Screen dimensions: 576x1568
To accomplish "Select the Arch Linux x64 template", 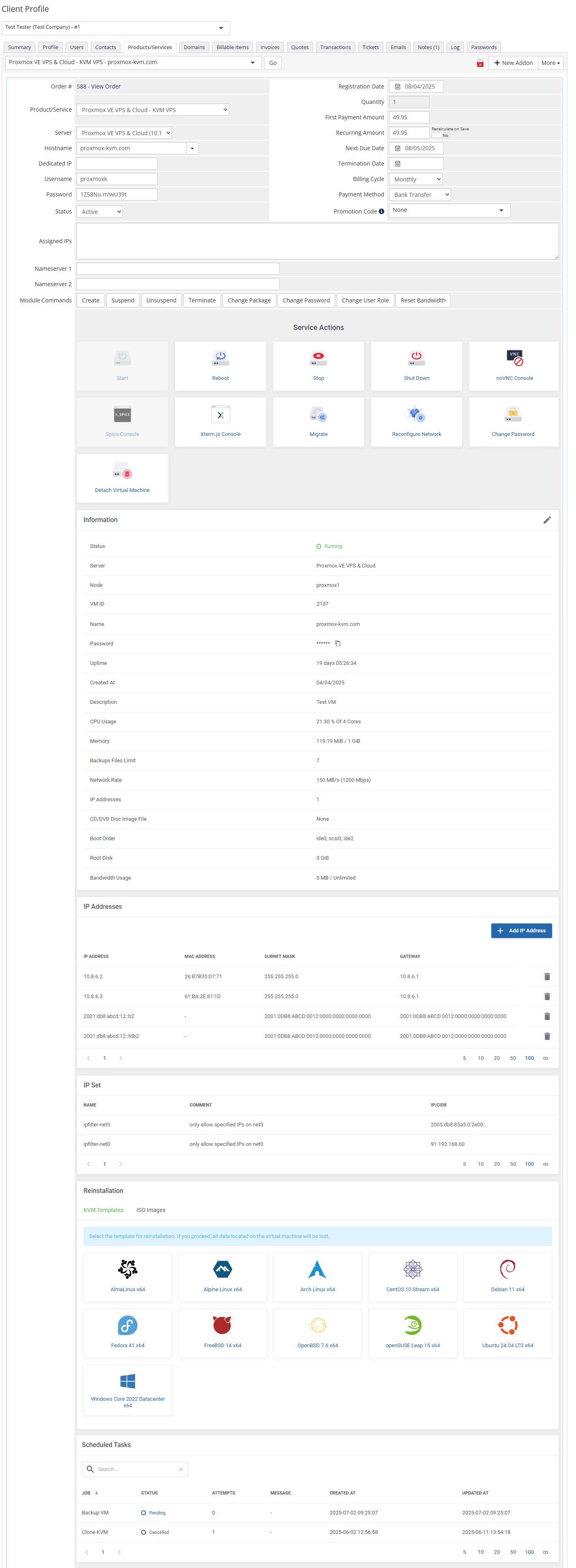I will coord(318,1277).
